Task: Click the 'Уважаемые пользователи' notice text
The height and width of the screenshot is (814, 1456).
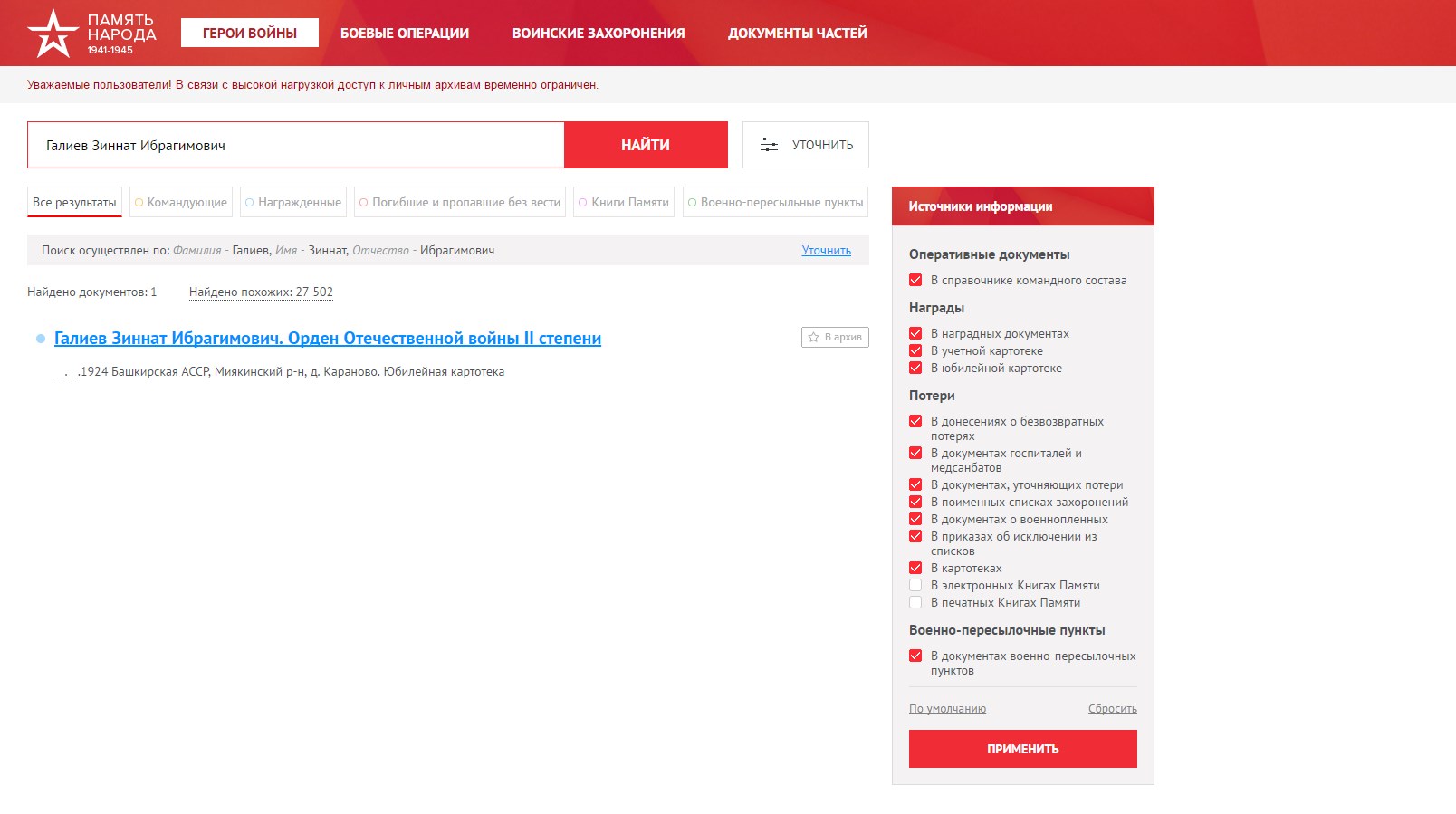Action: 312,85
